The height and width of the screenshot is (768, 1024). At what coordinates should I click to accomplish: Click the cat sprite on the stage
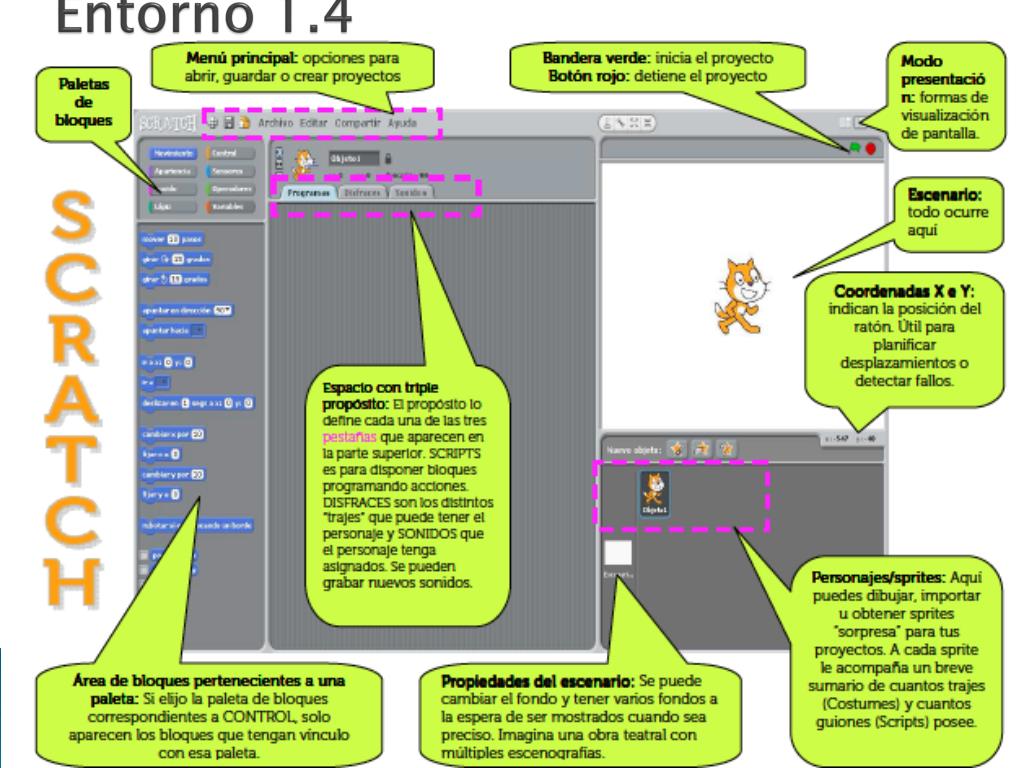(742, 296)
